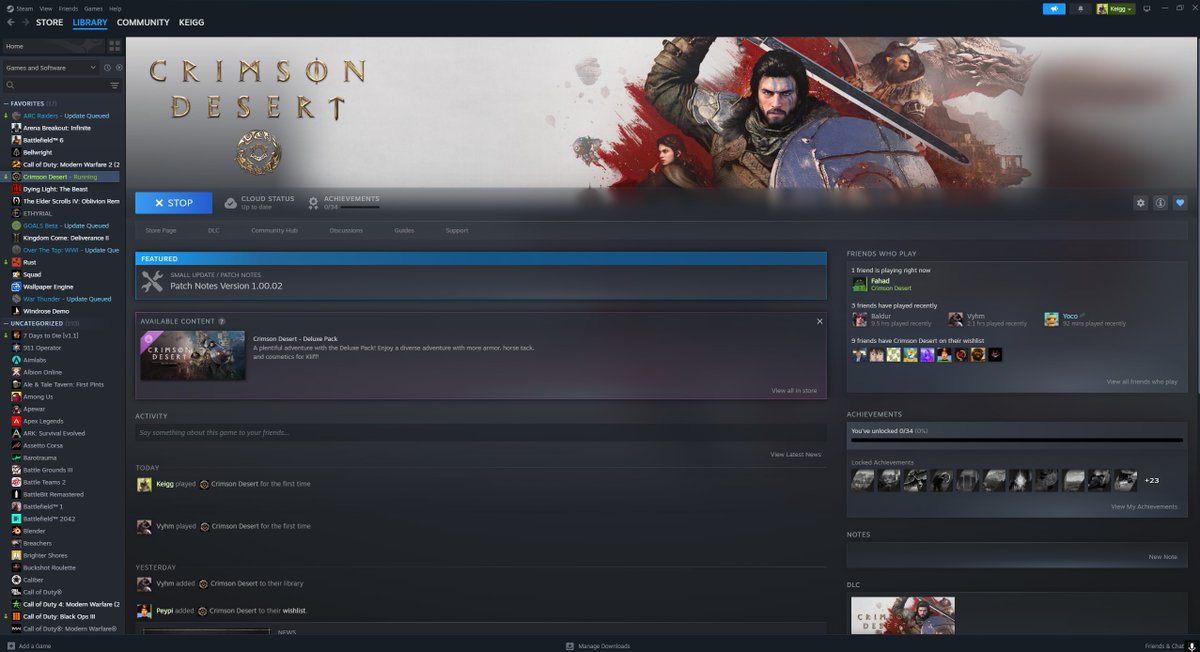Select Wallpaper Engine in the library list
The image size is (1200, 652).
pos(47,287)
